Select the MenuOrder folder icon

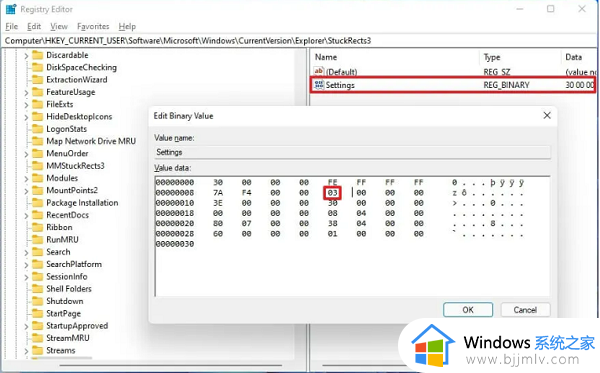(38, 153)
